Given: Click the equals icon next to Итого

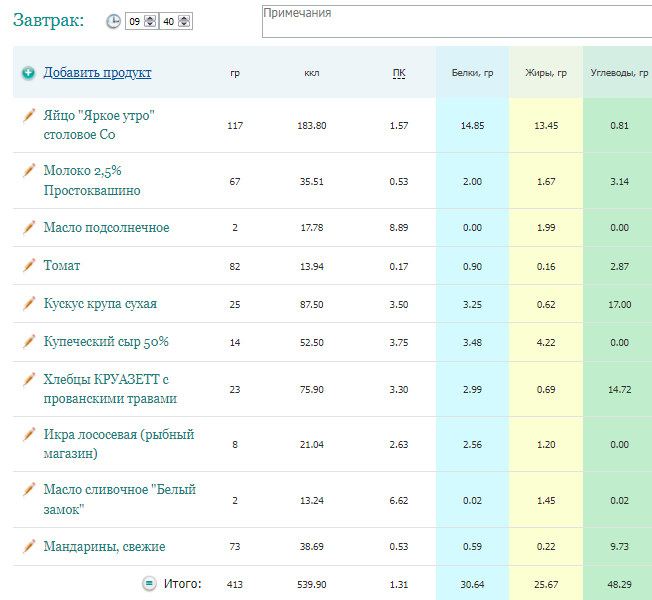Looking at the screenshot, I should tap(149, 584).
